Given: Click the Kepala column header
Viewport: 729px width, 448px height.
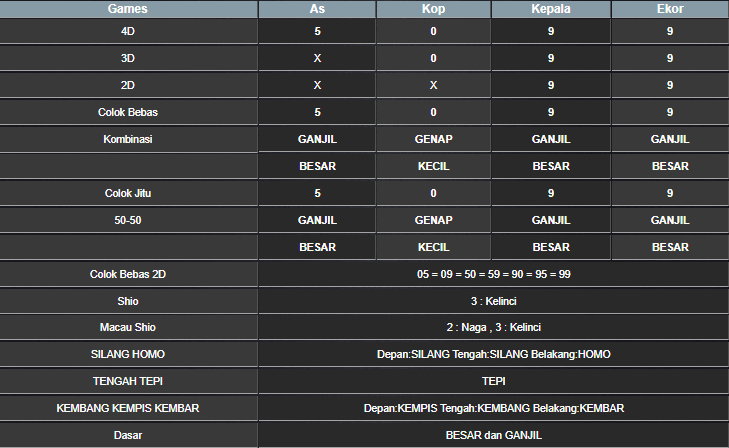Looking at the screenshot, I should coord(551,9).
